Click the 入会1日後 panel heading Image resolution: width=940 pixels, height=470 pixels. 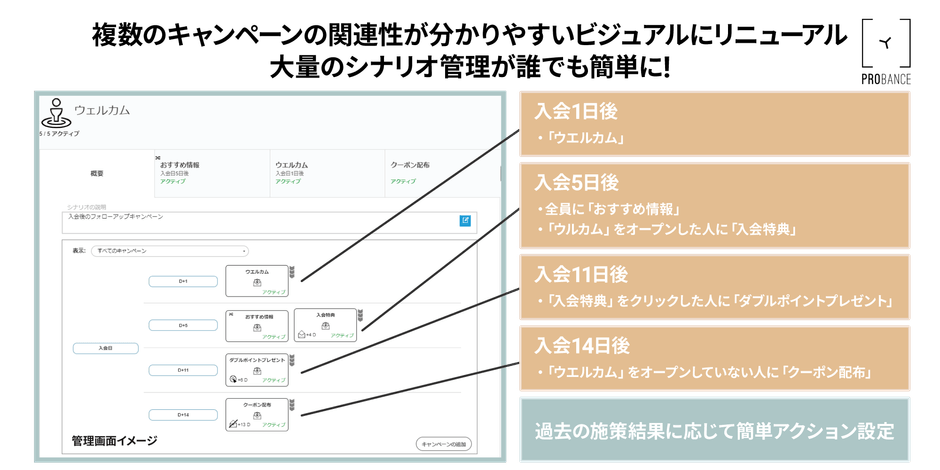coord(576,112)
